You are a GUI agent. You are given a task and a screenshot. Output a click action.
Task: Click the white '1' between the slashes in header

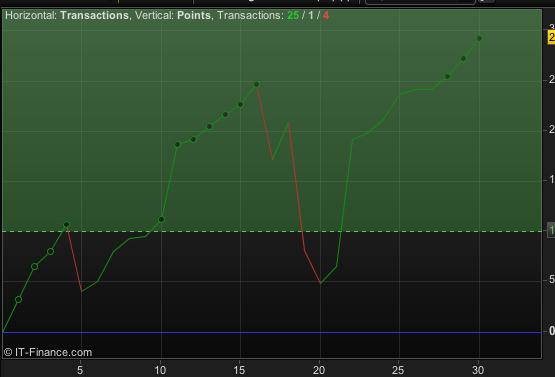point(311,16)
